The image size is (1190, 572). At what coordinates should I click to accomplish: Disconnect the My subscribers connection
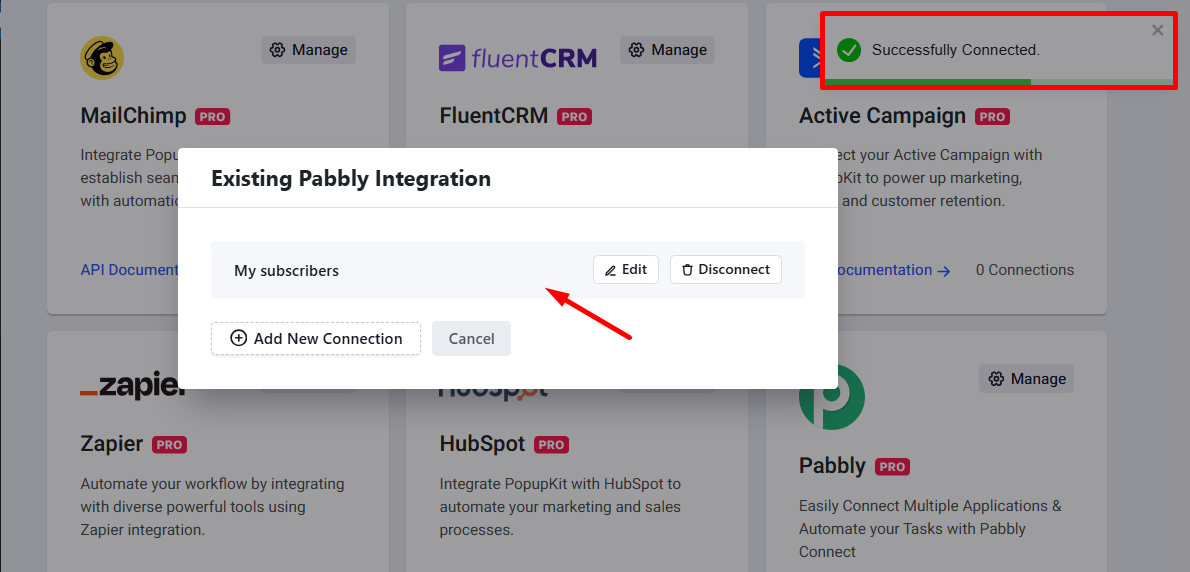pos(726,269)
